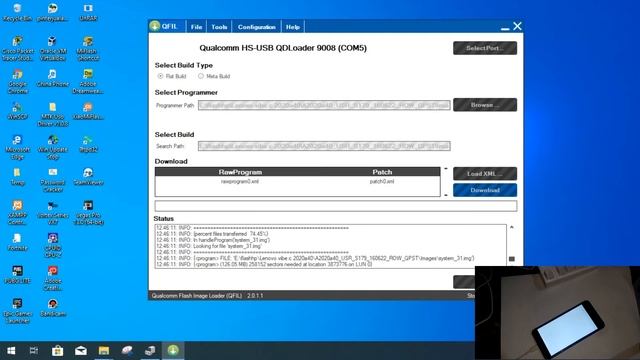Open the Tools menu
This screenshot has height=360, width=640.
(x=219, y=27)
